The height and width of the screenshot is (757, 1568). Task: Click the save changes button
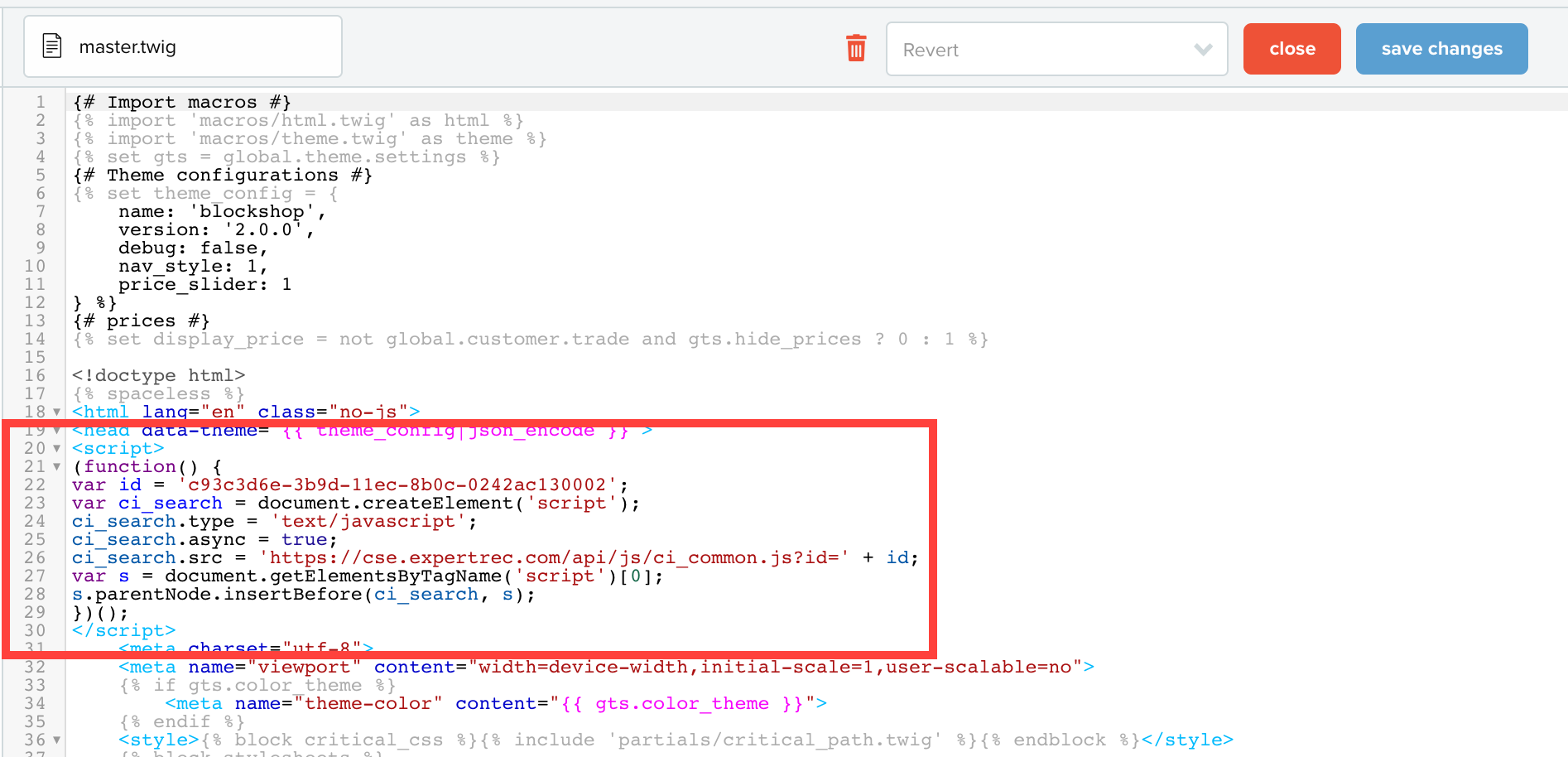(1441, 49)
